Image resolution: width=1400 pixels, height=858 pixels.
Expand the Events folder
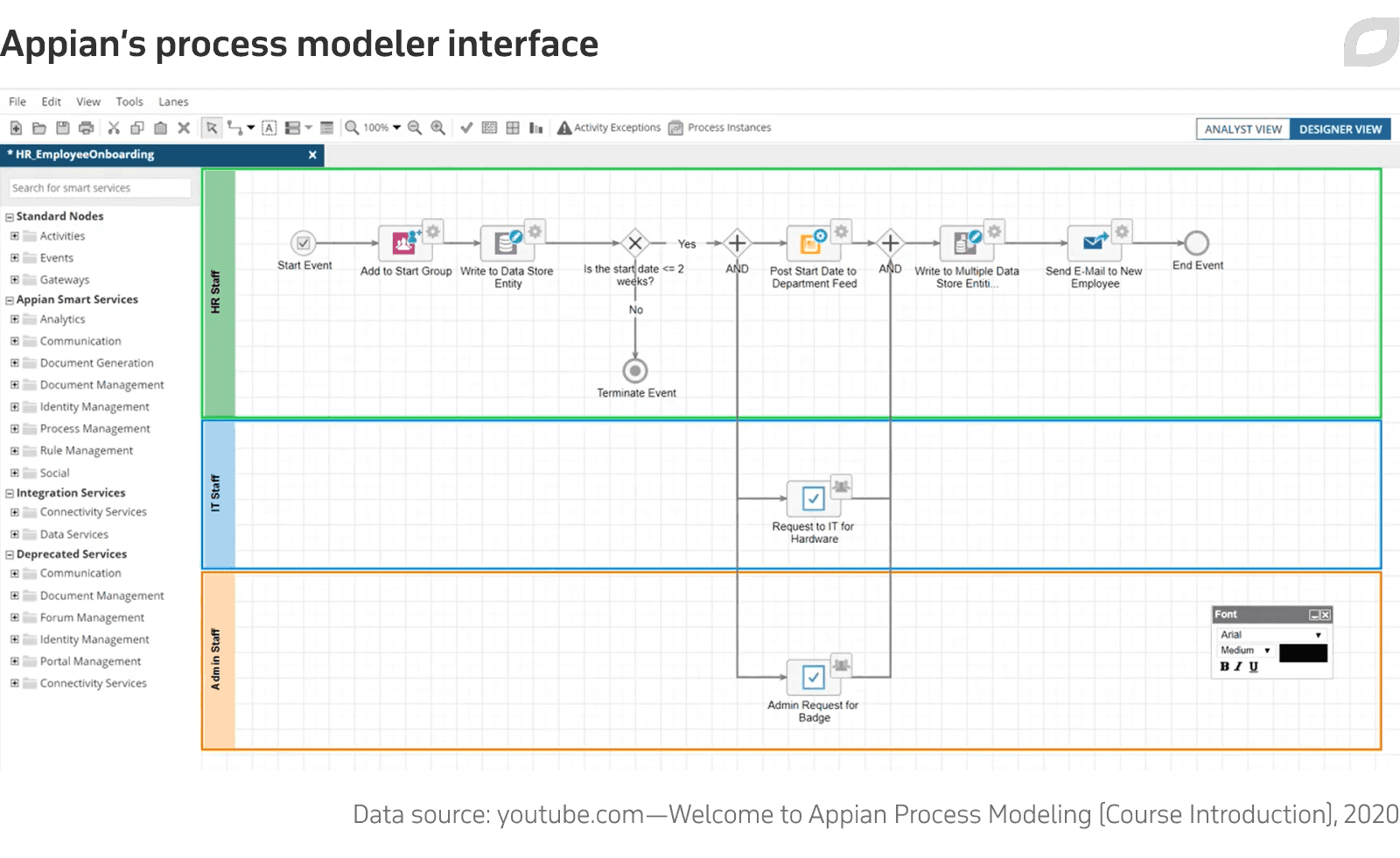tap(14, 258)
